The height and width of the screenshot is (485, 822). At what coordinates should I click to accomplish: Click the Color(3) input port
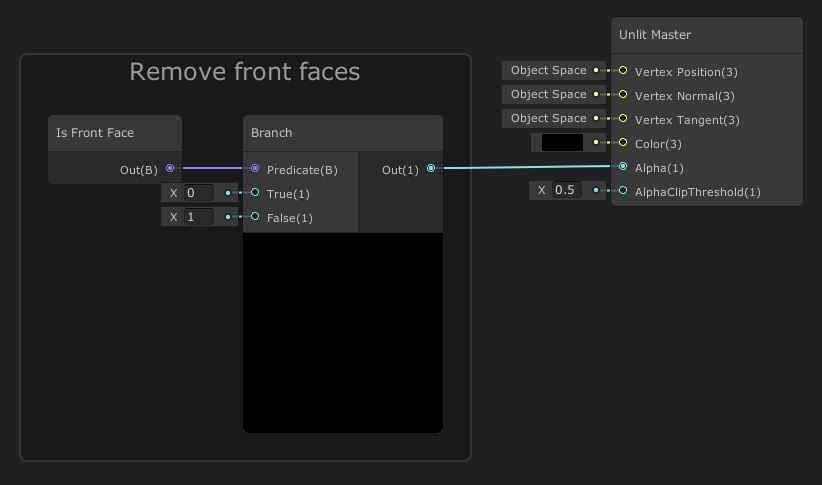(623, 142)
